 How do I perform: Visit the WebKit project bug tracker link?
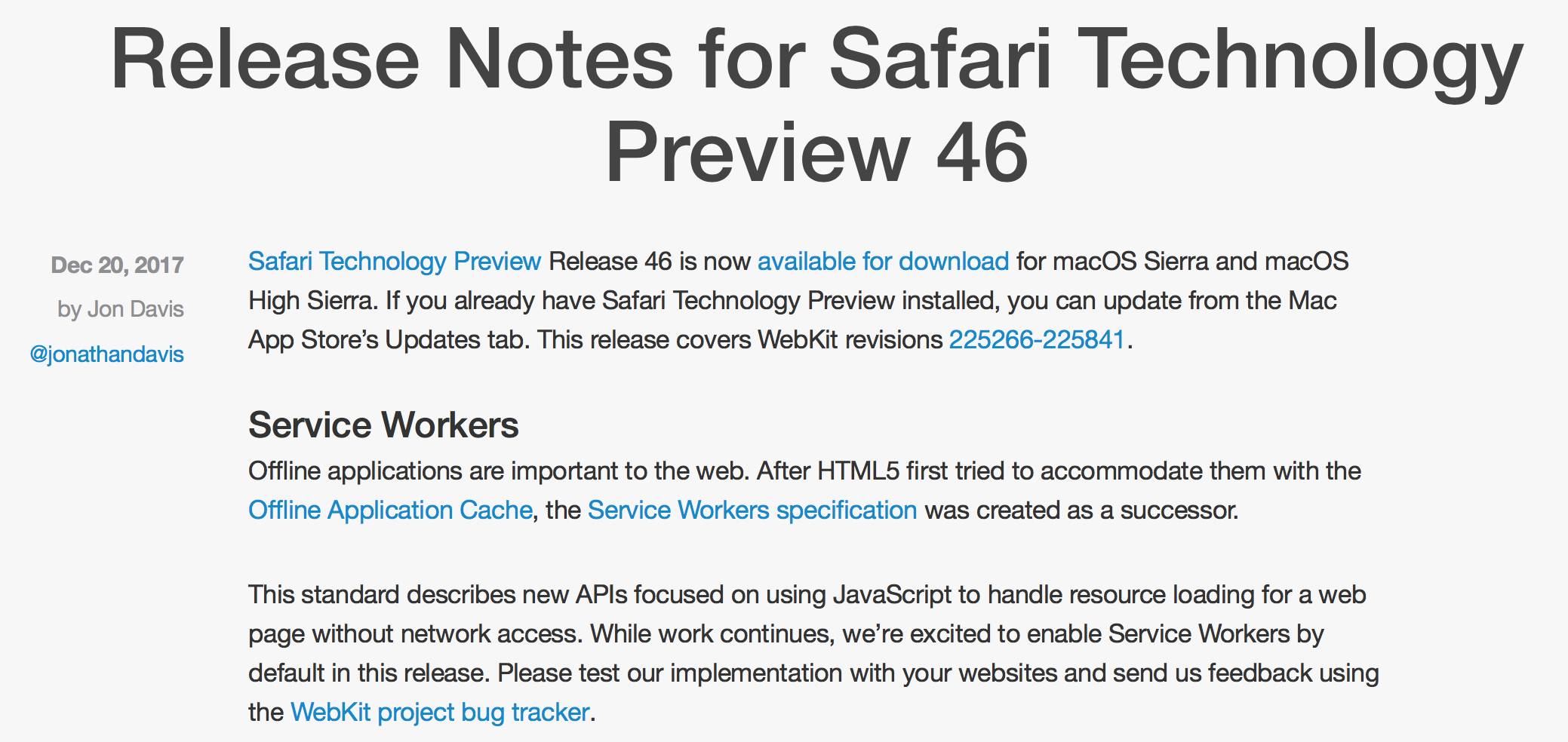coord(439,712)
